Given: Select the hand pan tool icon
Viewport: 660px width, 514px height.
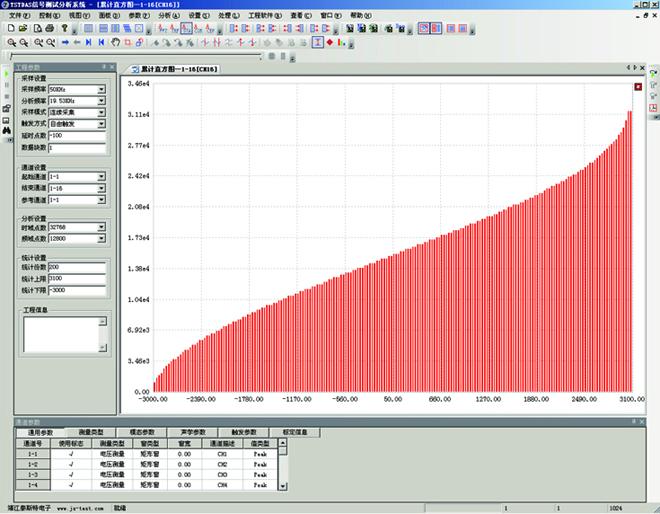Looking at the screenshot, I should pos(115,43).
